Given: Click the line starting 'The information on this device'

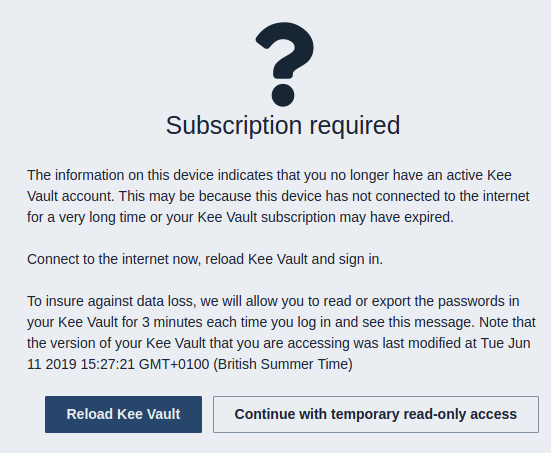Looking at the screenshot, I should (x=269, y=175).
